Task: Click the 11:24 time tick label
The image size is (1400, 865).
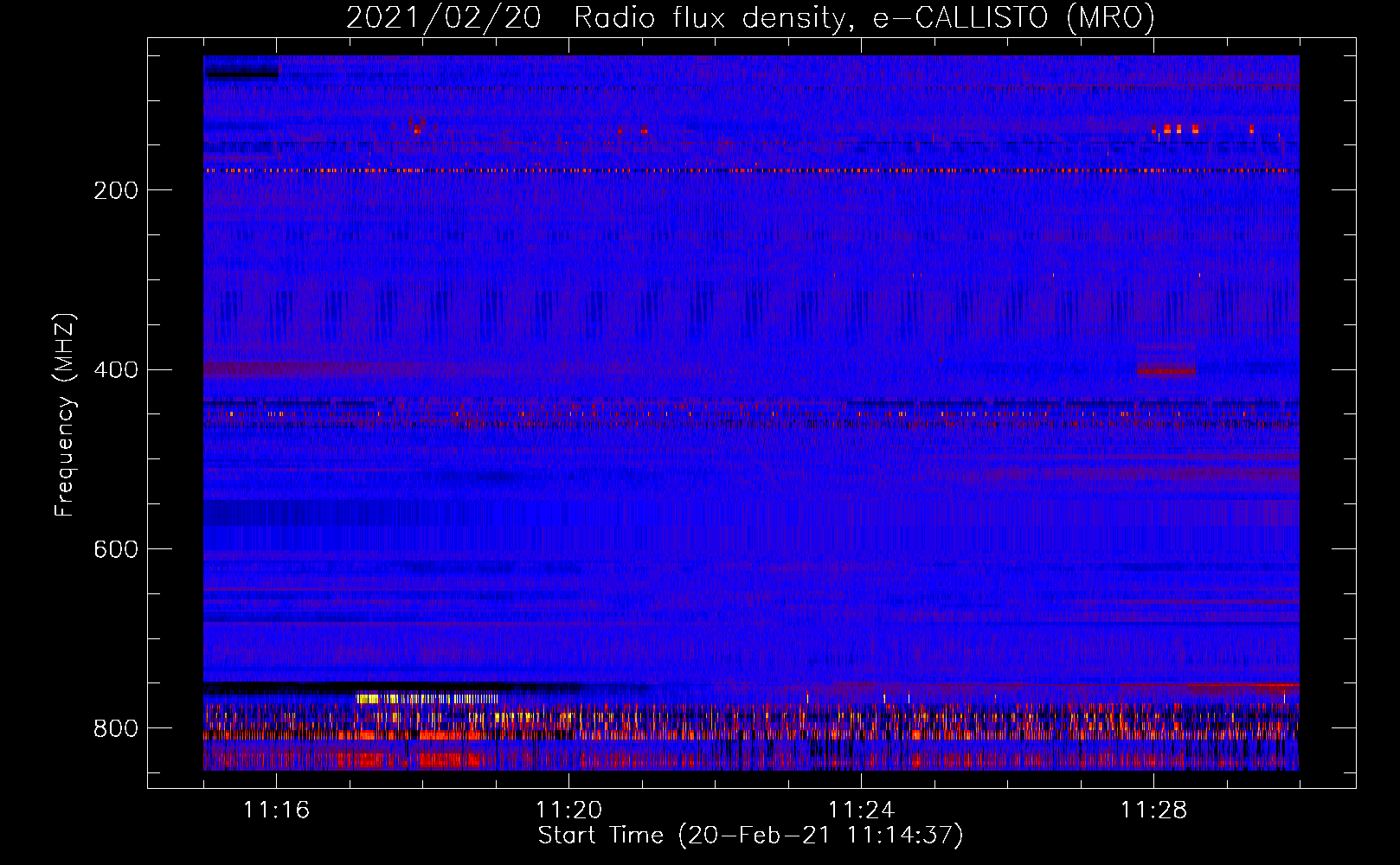Action: pyautogui.click(x=861, y=811)
